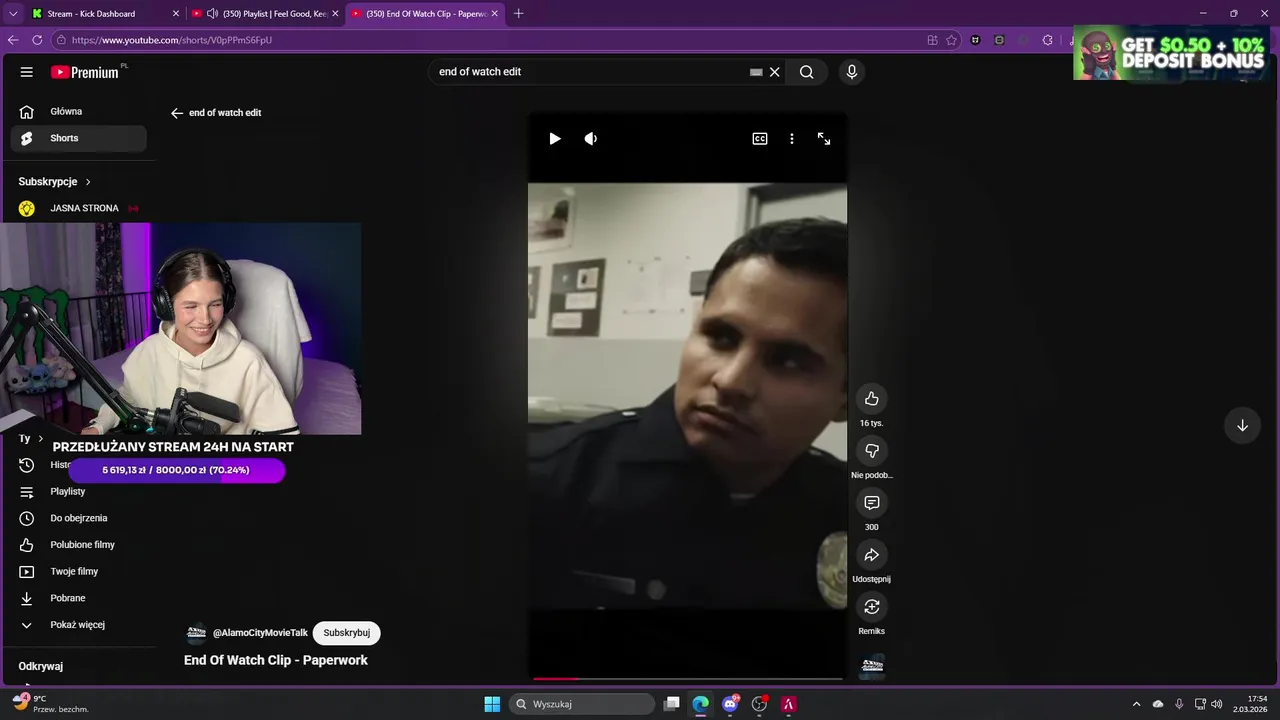The image size is (1280, 720).
Task: Expand Pokaż więcej in the sidebar
Action: coord(78,625)
